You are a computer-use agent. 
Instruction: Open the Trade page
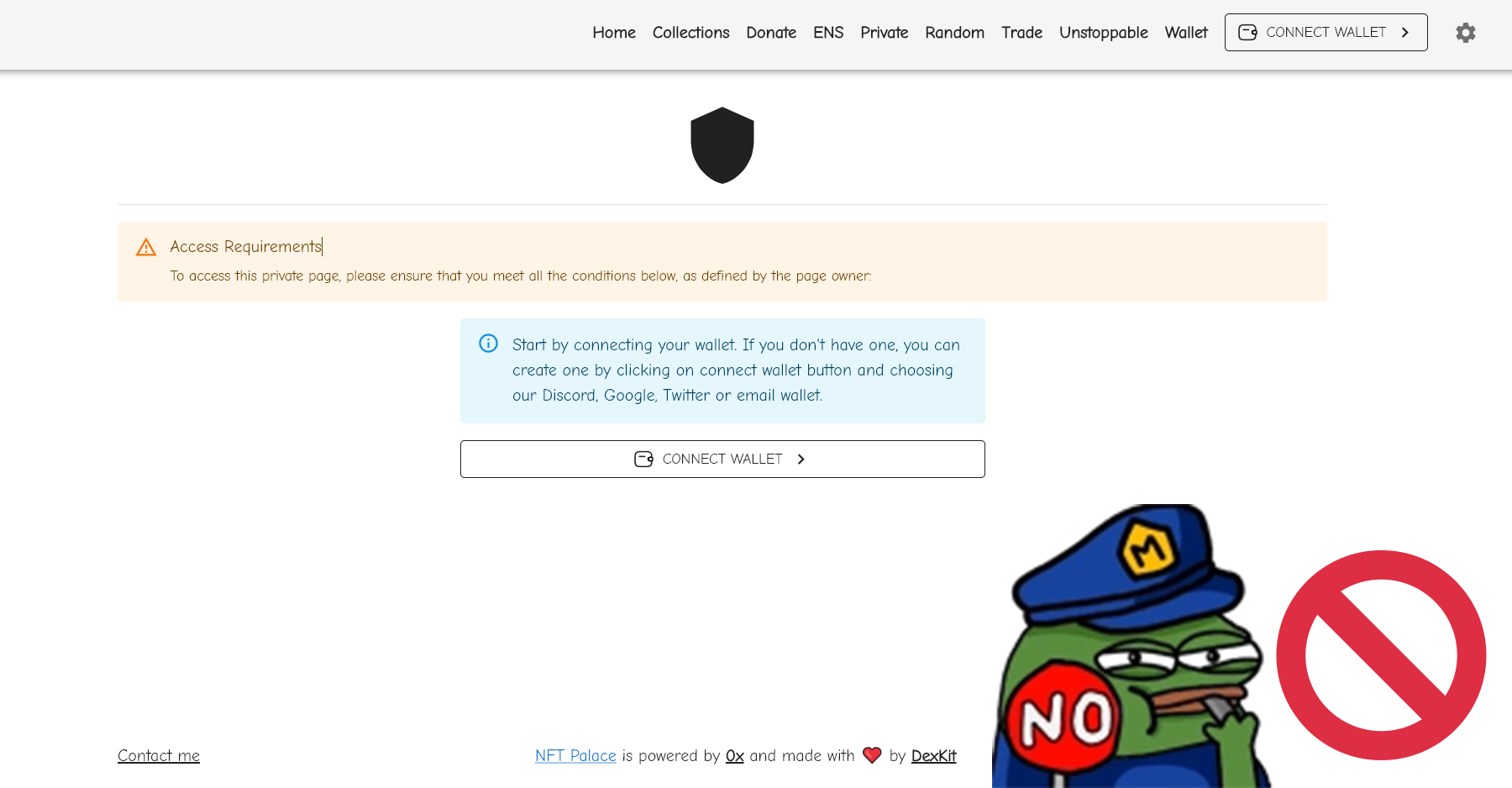coord(1021,32)
